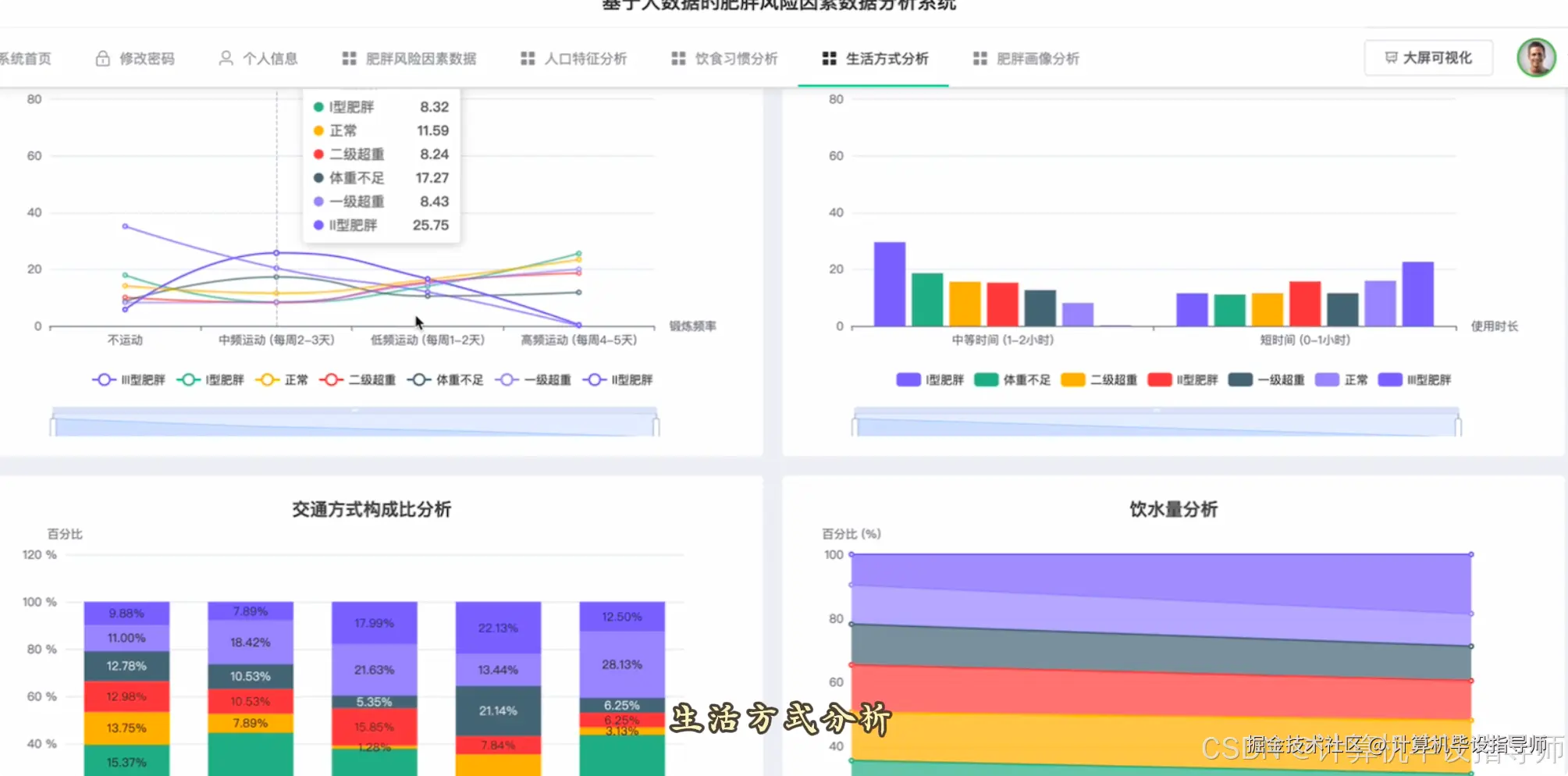This screenshot has width=1568, height=776.
Task: Click the person icon beside 个人信息
Action: point(226,59)
